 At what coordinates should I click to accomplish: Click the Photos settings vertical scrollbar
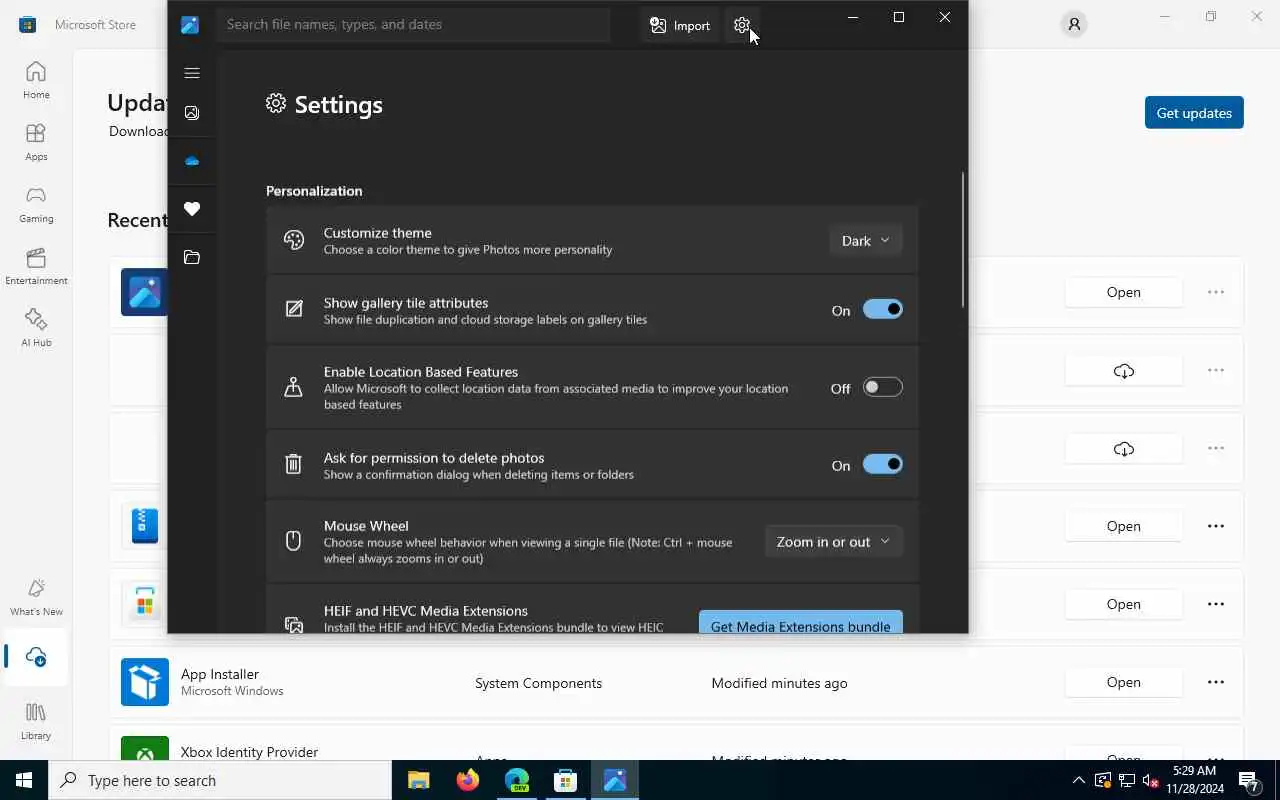coord(963,240)
